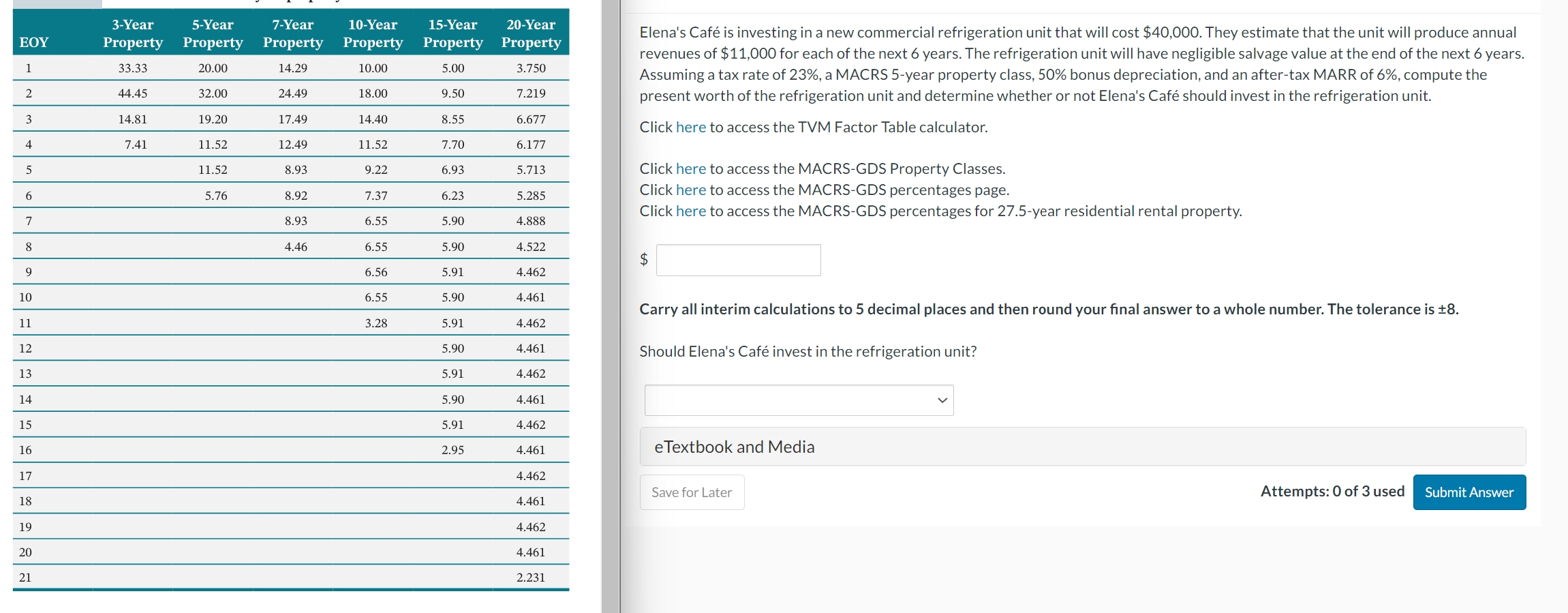
Task: Click the Save for Later button
Action: click(692, 492)
